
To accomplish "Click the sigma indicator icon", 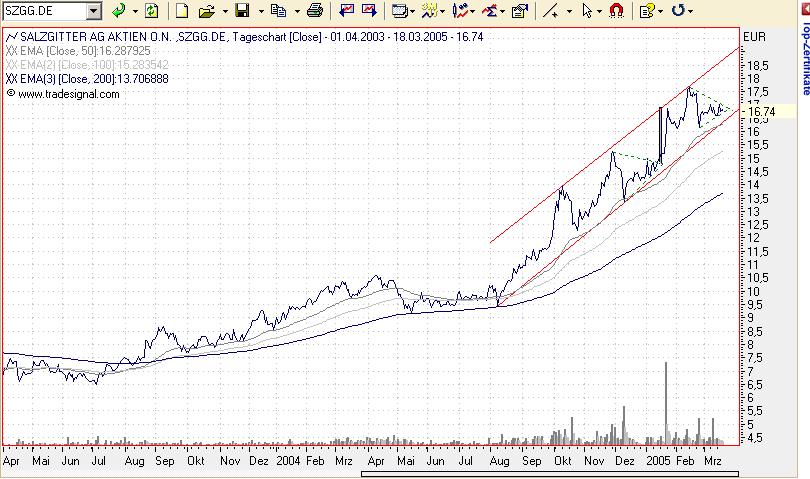I will (x=490, y=10).
